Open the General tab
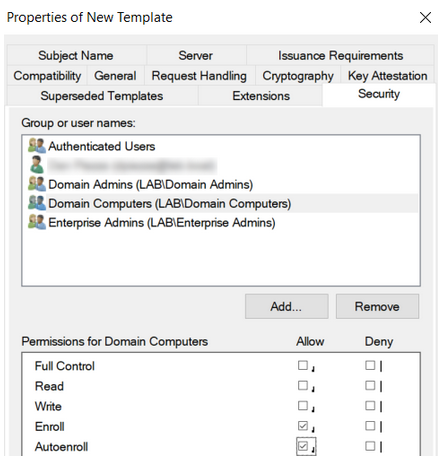438x458 pixels. point(115,76)
